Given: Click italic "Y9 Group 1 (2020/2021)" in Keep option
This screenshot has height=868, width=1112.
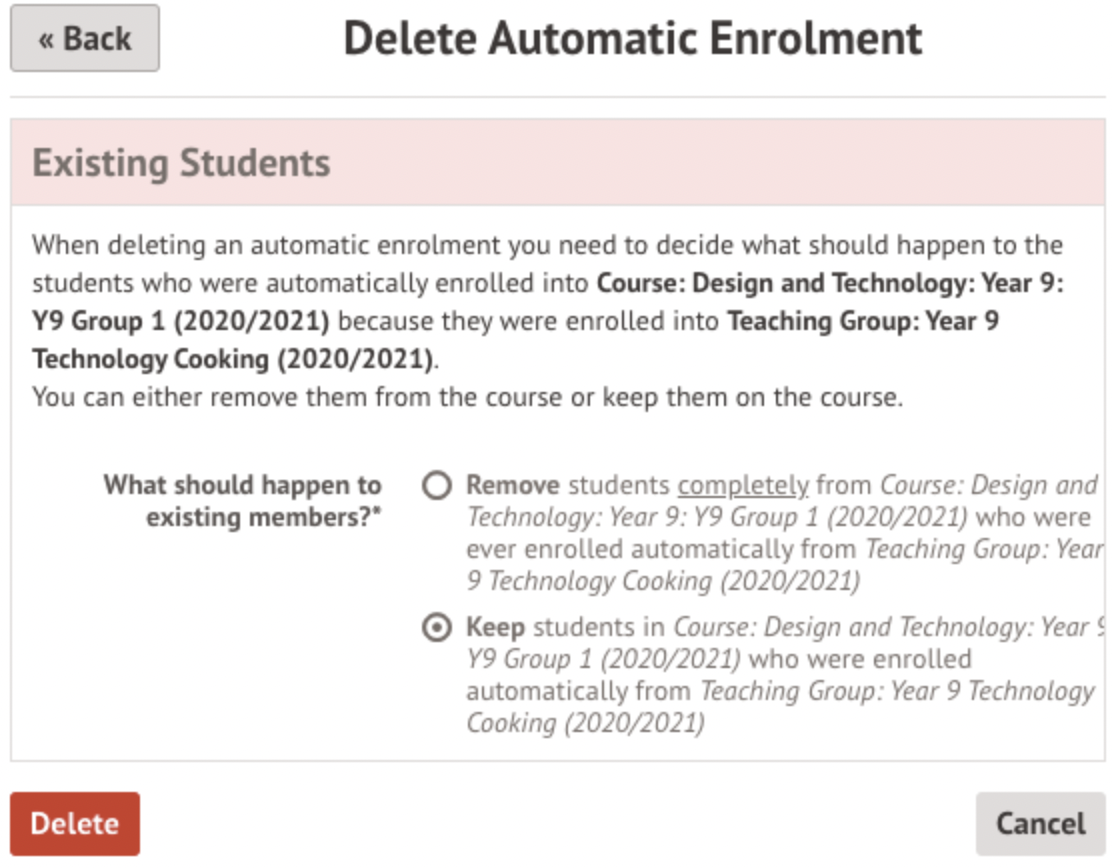Looking at the screenshot, I should click(x=603, y=660).
